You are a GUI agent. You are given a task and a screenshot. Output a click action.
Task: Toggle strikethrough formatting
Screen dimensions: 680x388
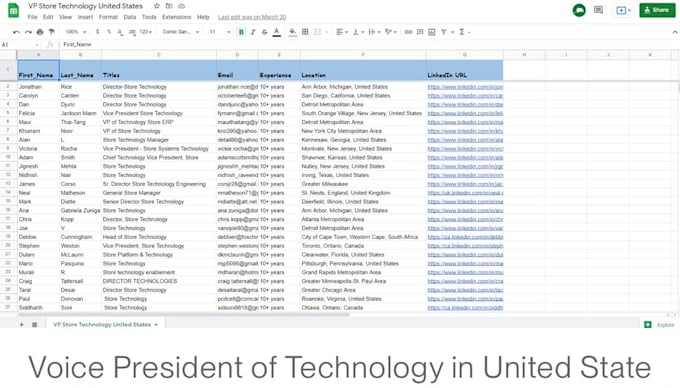(x=265, y=32)
